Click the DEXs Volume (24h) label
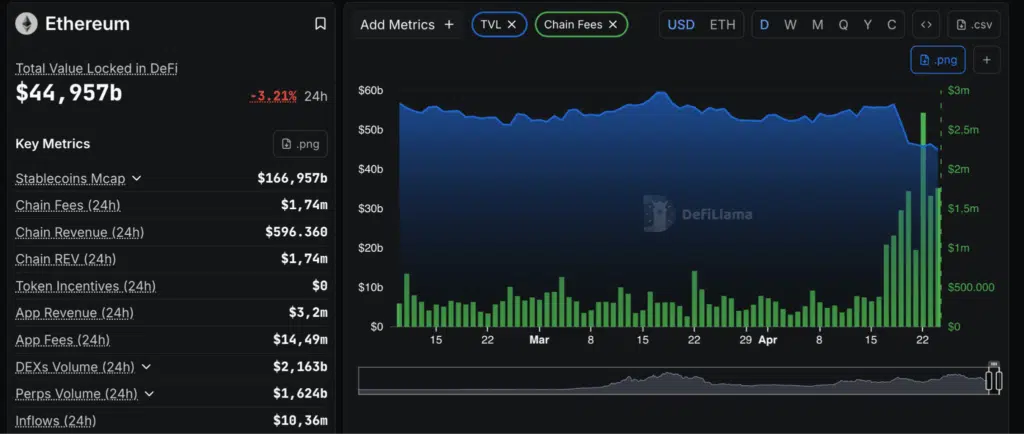 click(x=75, y=367)
